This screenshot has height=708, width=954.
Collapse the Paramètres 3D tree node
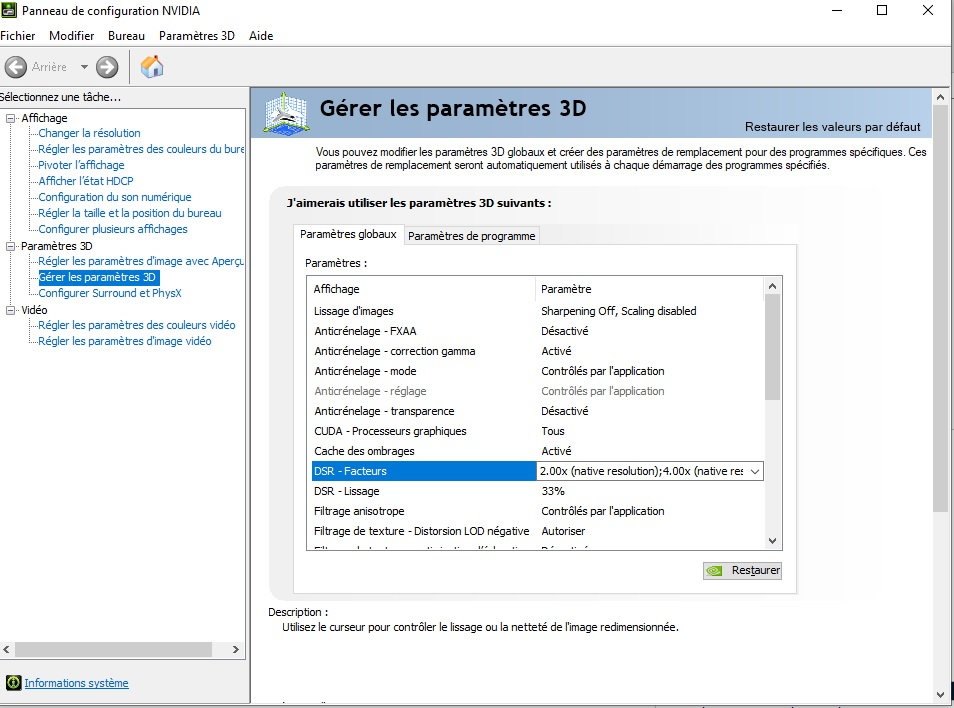tap(10, 246)
